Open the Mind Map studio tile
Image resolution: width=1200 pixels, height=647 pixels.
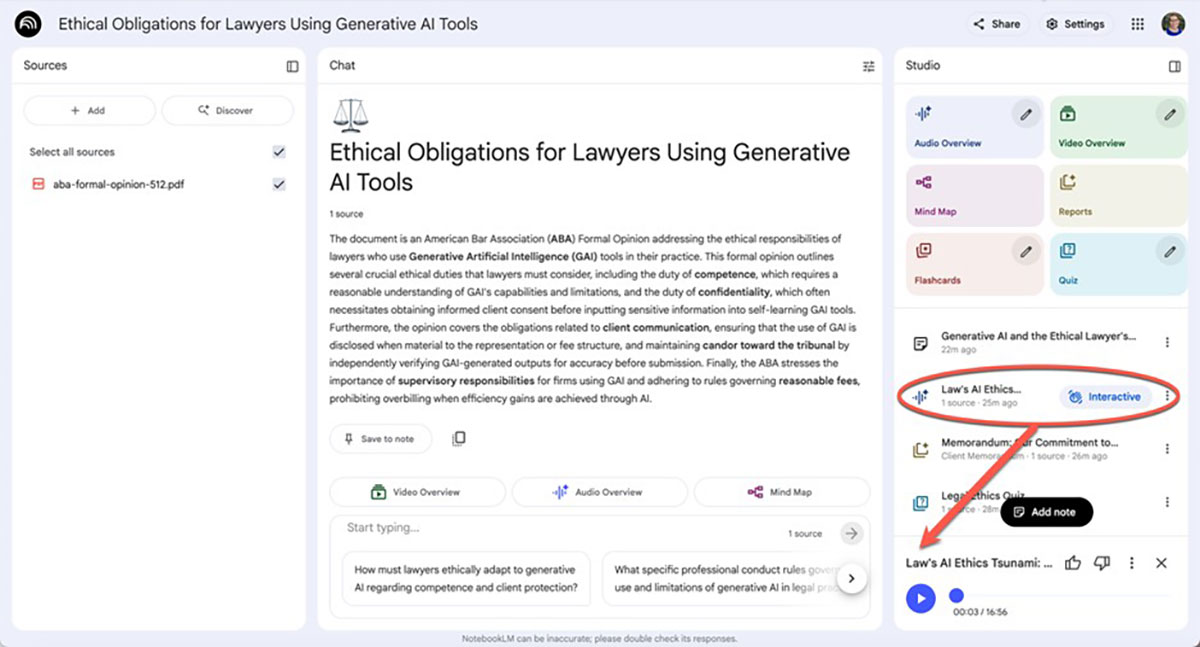[970, 193]
